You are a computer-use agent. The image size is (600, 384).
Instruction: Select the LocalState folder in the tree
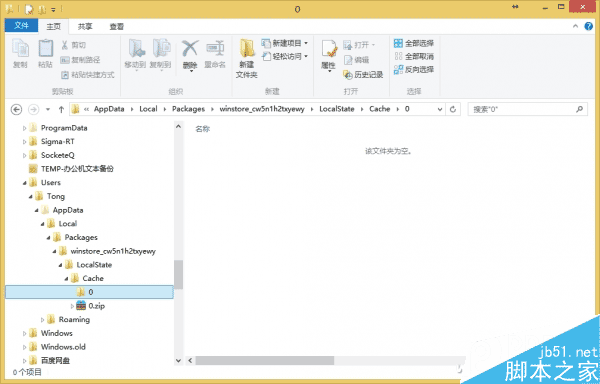[x=94, y=265]
